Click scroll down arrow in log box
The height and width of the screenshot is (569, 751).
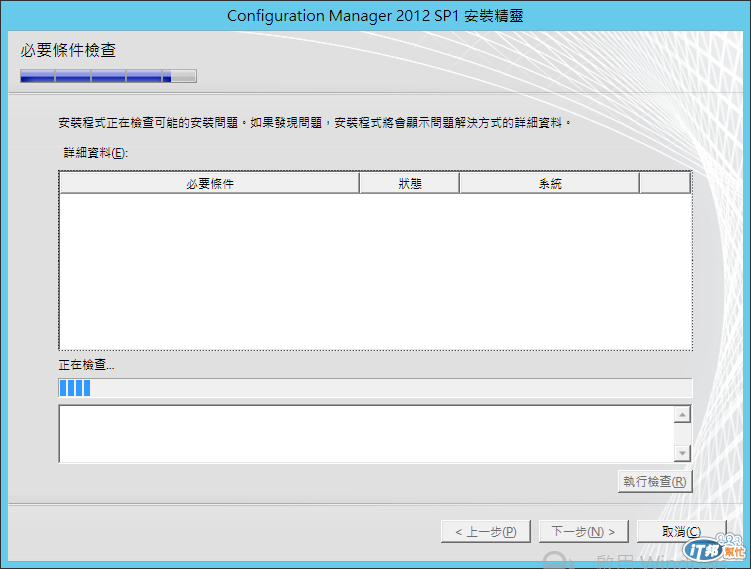682,453
